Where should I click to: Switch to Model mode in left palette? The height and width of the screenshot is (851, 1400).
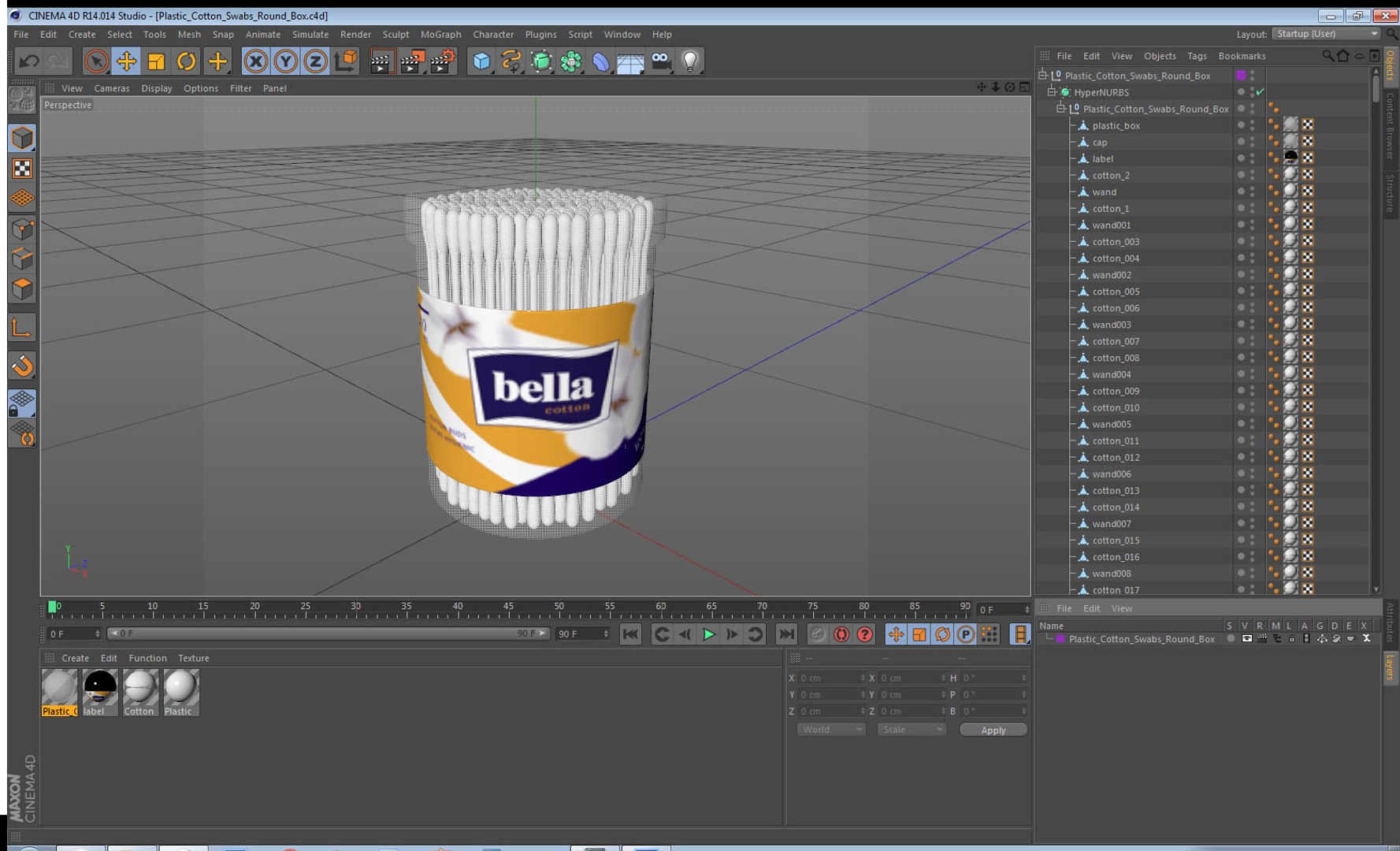pyautogui.click(x=22, y=138)
